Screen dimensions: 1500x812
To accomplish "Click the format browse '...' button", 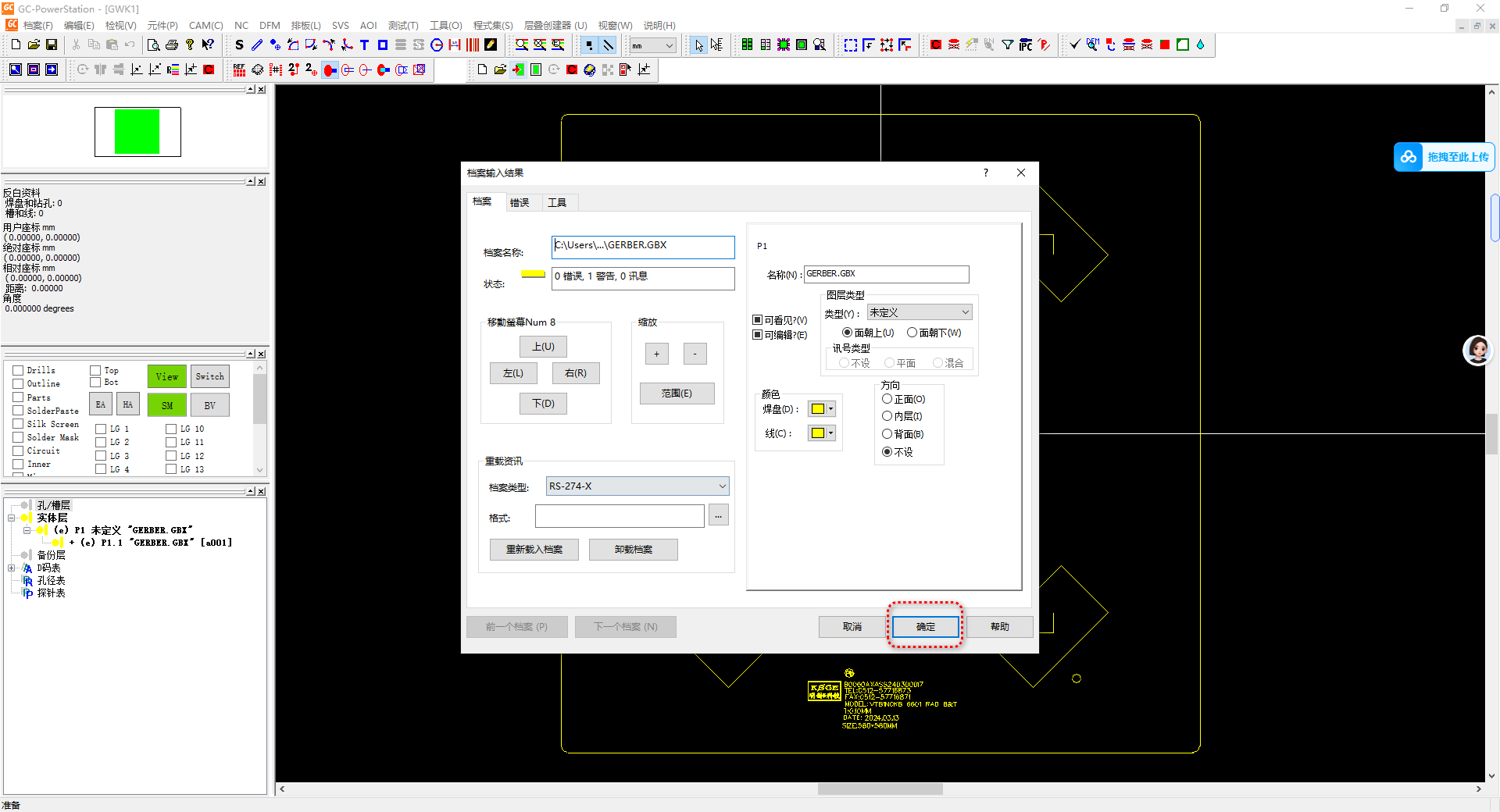I will (719, 516).
